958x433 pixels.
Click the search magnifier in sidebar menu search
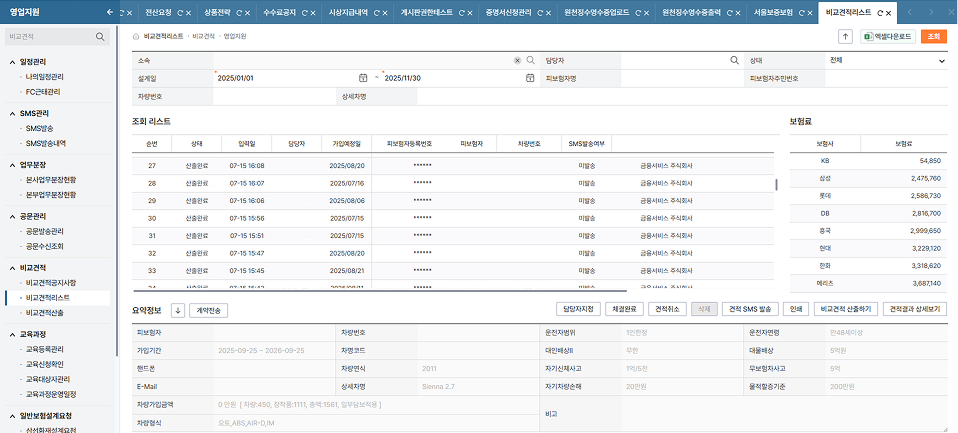(x=101, y=37)
